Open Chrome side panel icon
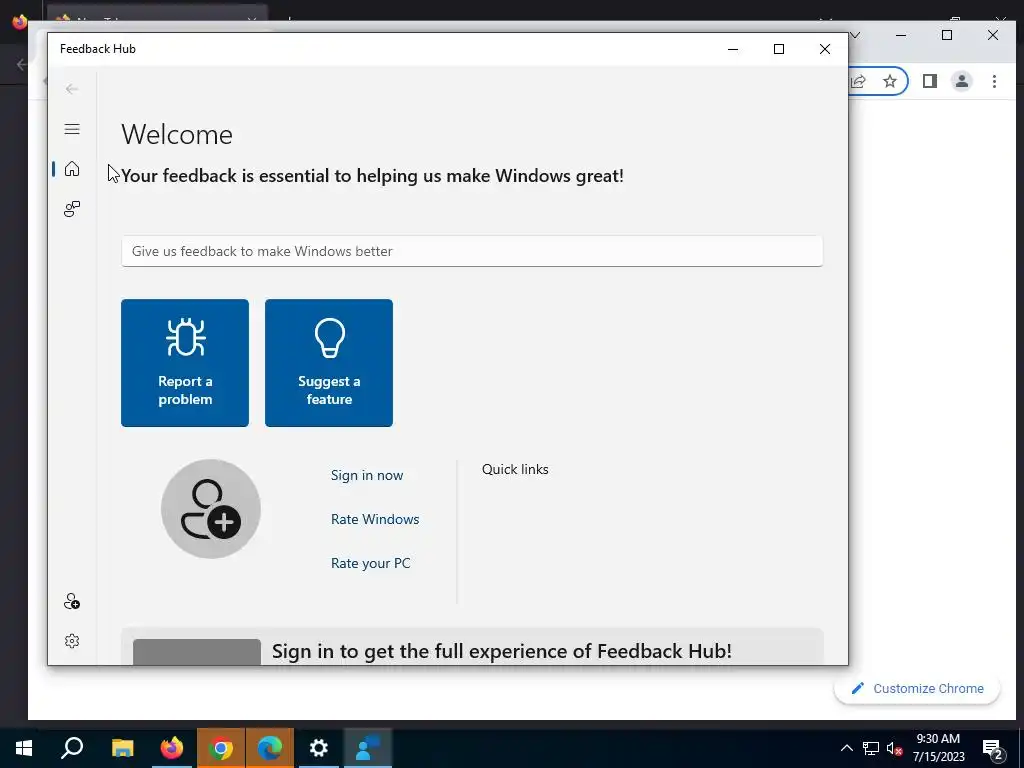Image resolution: width=1024 pixels, height=768 pixels. pyautogui.click(x=930, y=81)
